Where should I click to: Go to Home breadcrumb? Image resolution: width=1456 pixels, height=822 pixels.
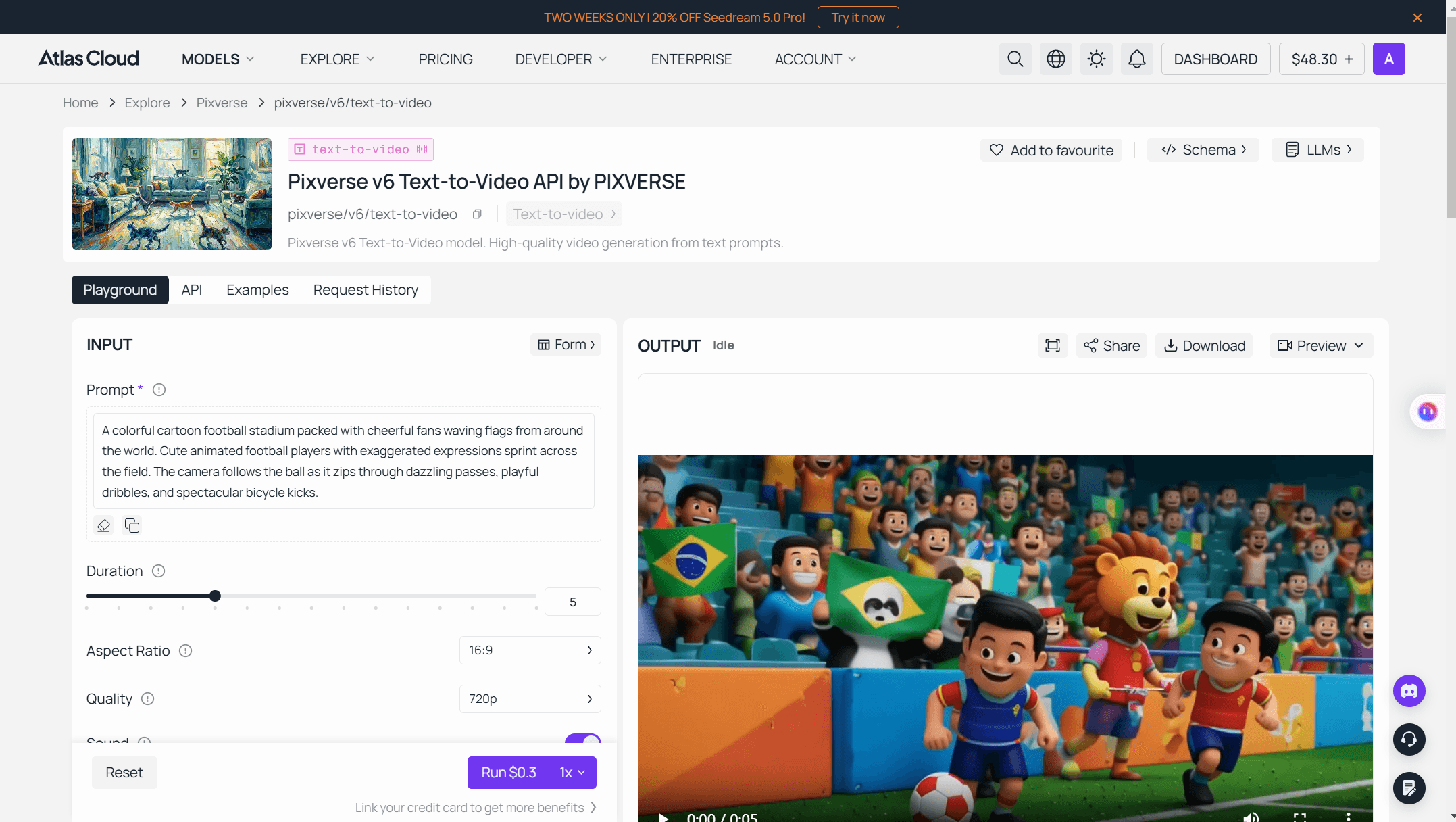80,103
